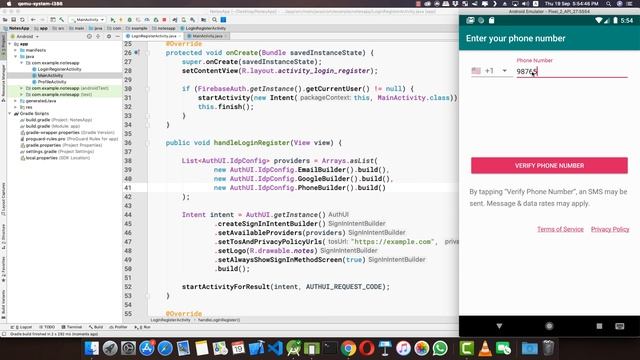Open the TODO tool window tab

point(47,327)
